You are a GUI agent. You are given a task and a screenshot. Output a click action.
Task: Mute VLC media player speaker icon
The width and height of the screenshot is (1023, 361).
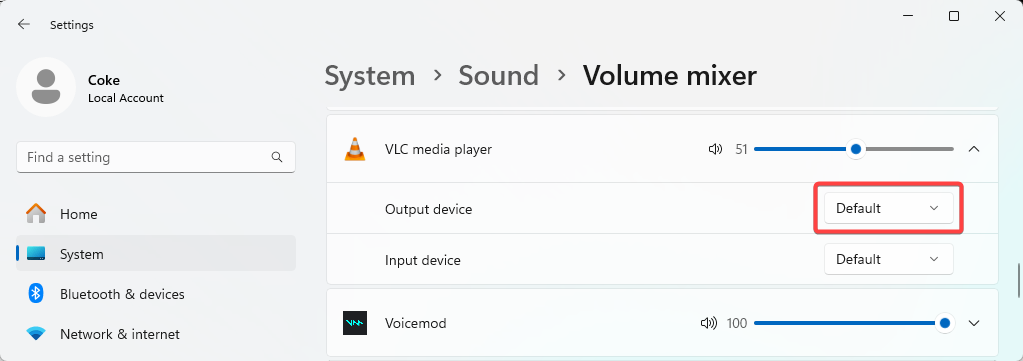[x=715, y=149]
